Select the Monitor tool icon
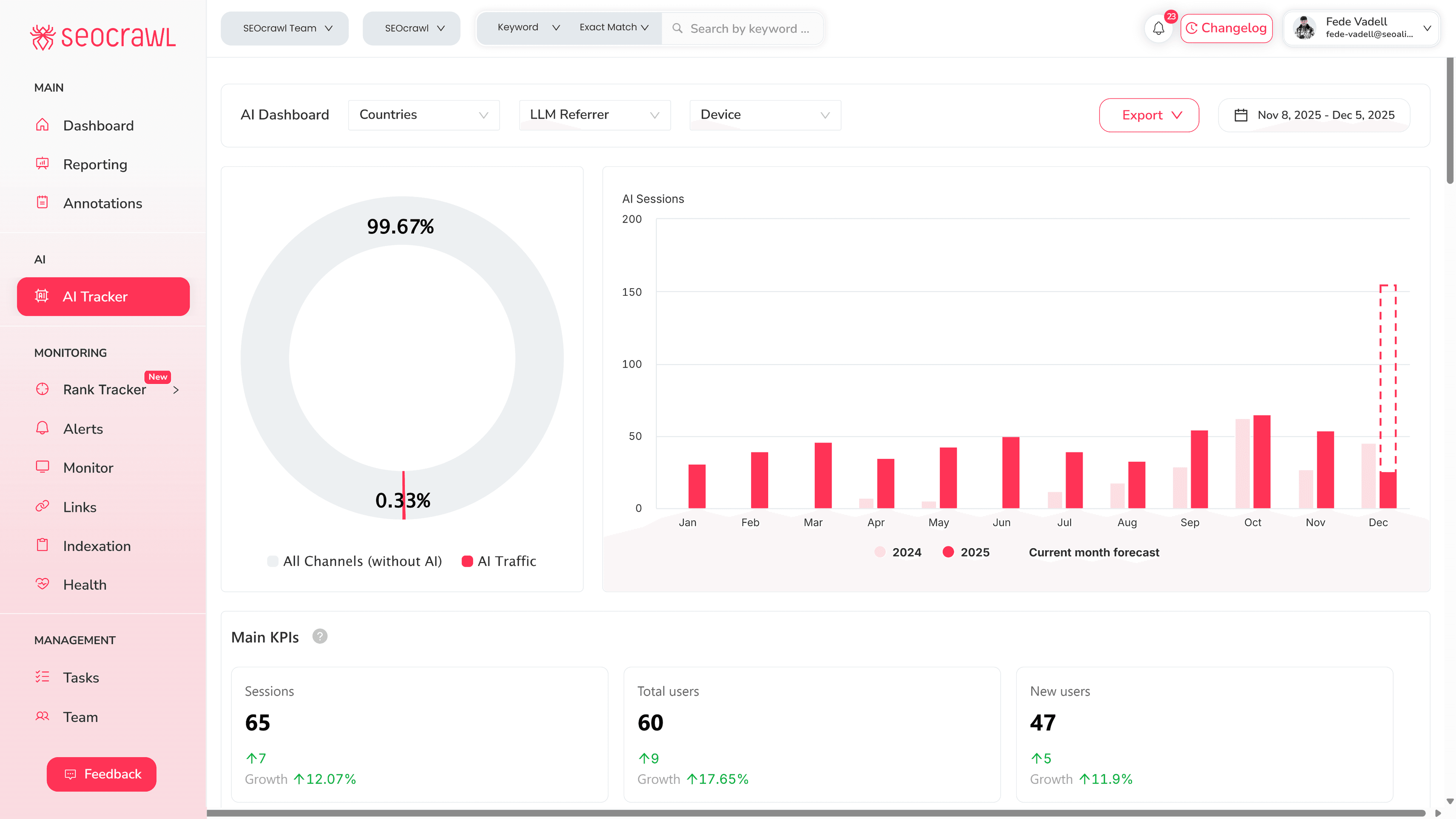 tap(43, 468)
